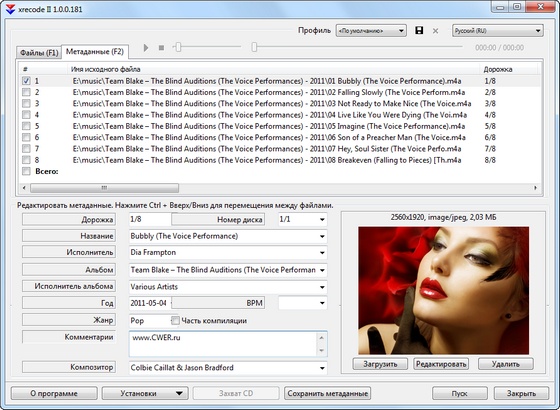Image resolution: width=560 pixels, height=410 pixels.
Task: Check the checkbox for file row 5
Action: click(x=26, y=126)
